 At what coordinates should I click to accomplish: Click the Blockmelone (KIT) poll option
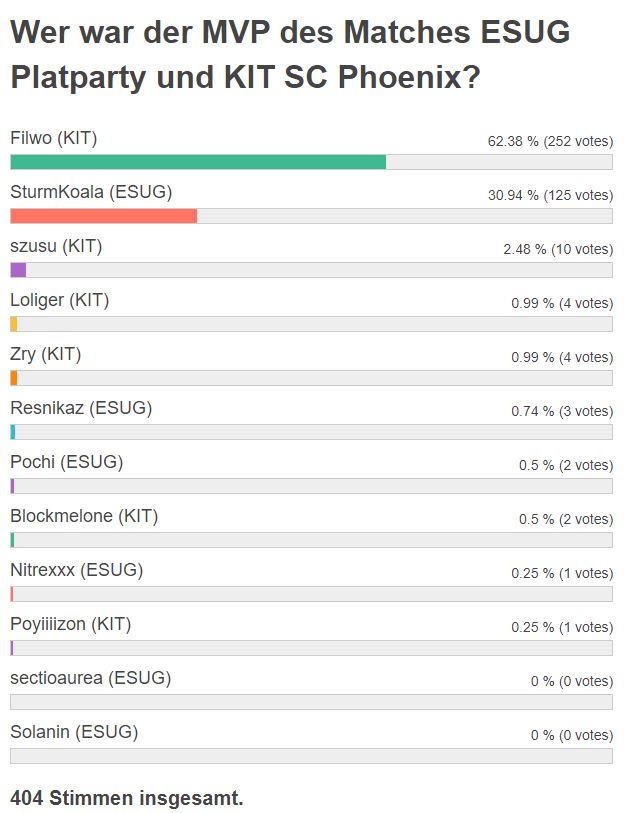coord(84,516)
